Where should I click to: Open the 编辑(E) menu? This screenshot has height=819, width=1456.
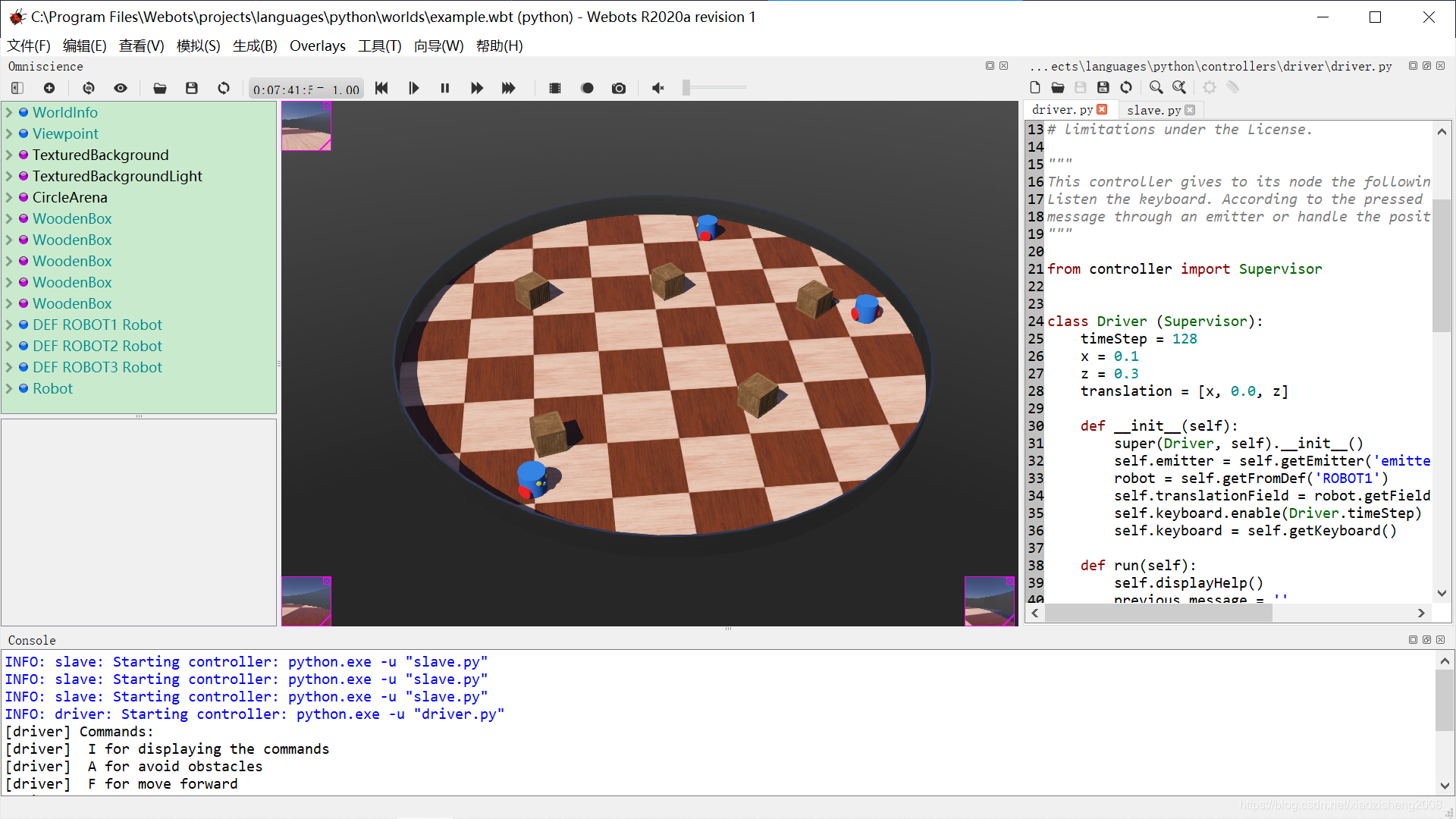pyautogui.click(x=85, y=45)
